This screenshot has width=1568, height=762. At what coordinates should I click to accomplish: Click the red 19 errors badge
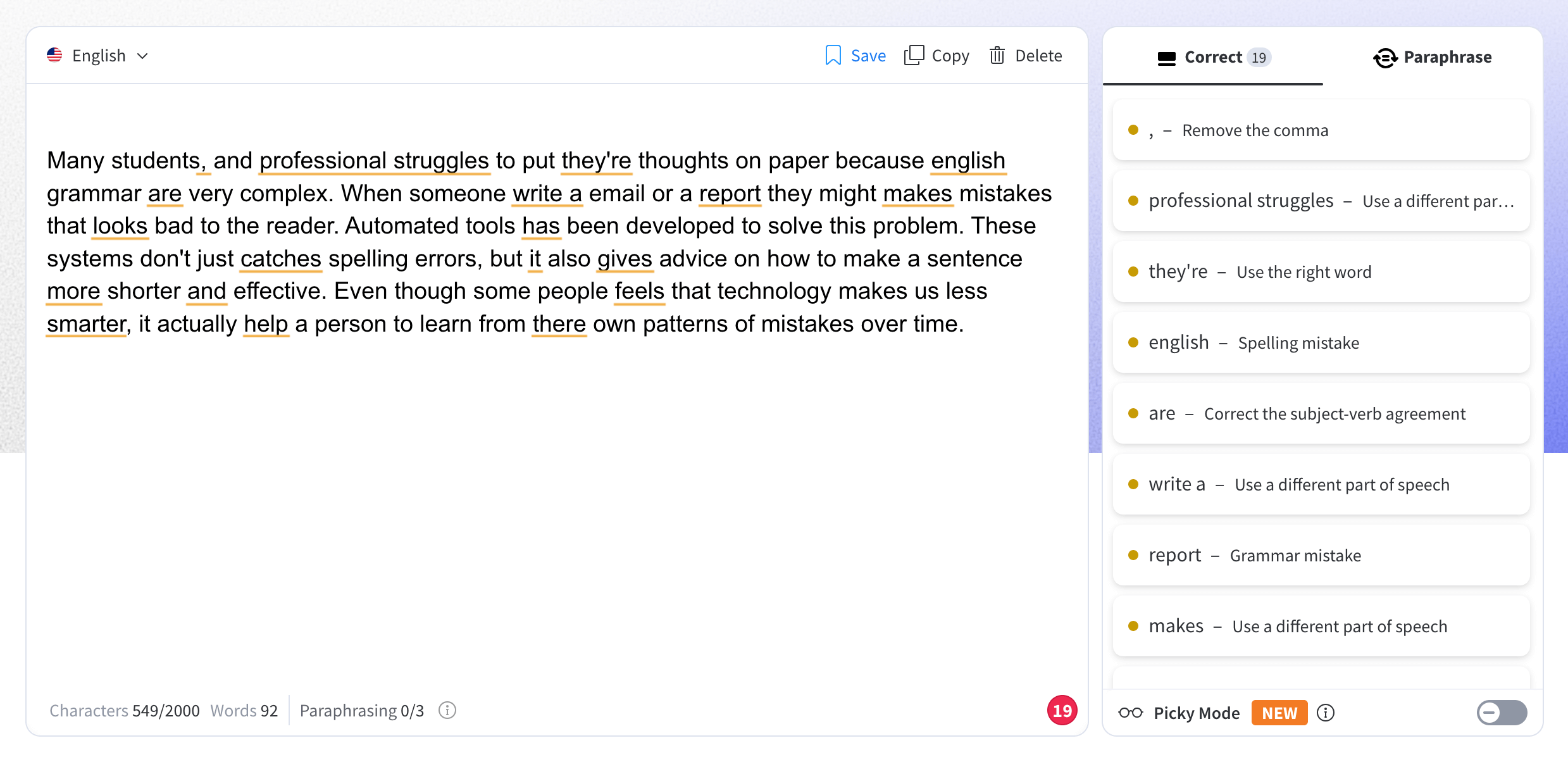tap(1062, 710)
